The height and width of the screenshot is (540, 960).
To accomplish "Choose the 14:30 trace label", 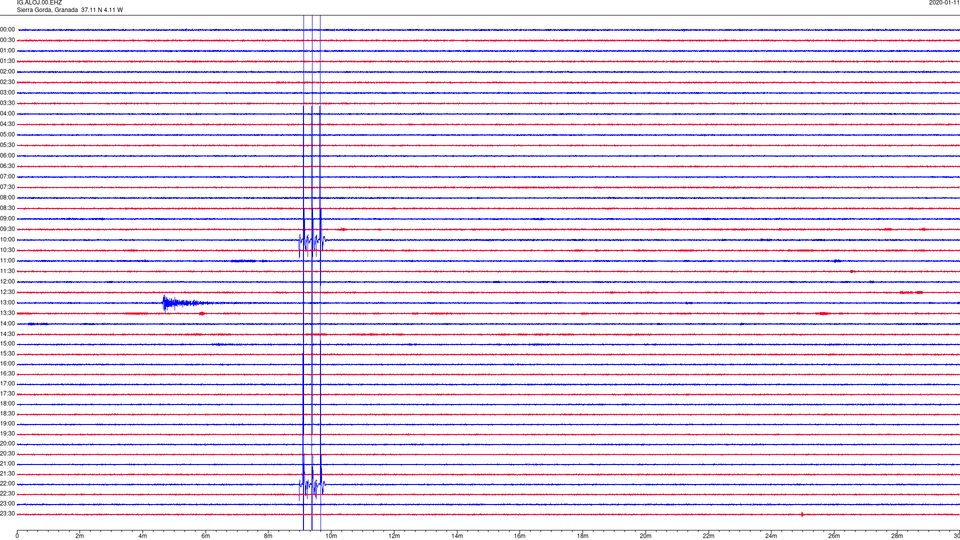I will pyautogui.click(x=7, y=334).
